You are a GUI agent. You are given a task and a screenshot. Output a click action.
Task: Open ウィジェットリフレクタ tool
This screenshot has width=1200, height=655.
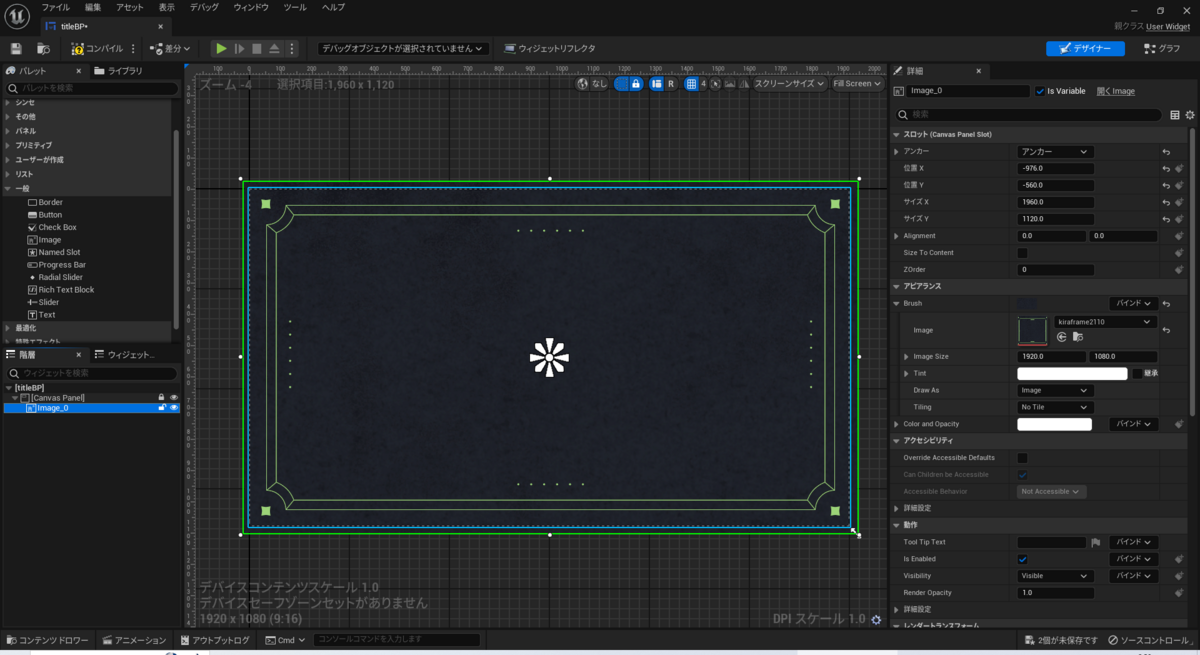(550, 48)
